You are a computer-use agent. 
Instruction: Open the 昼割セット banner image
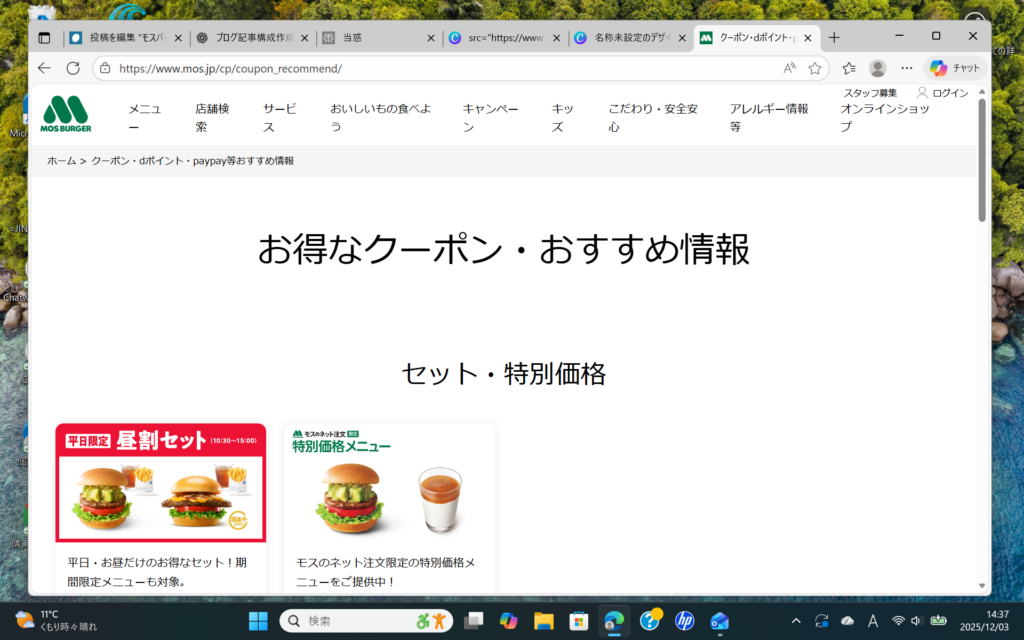161,484
